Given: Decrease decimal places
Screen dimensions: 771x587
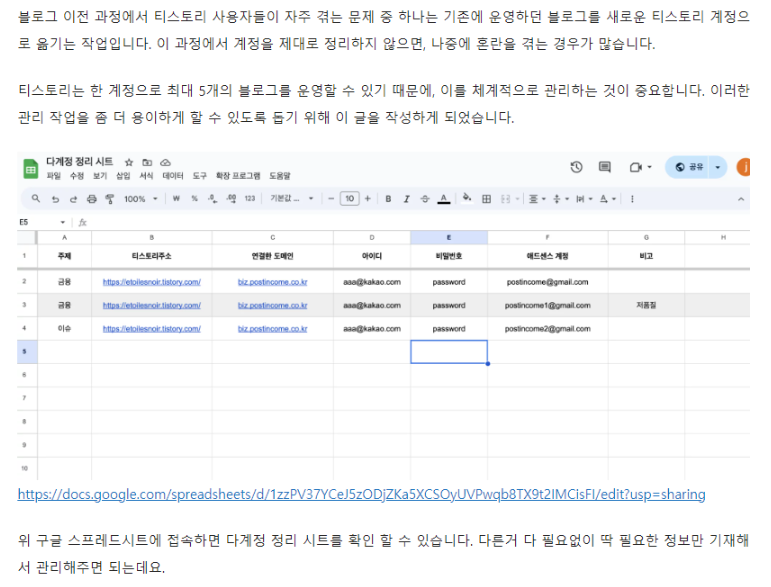Looking at the screenshot, I should (x=212, y=199).
